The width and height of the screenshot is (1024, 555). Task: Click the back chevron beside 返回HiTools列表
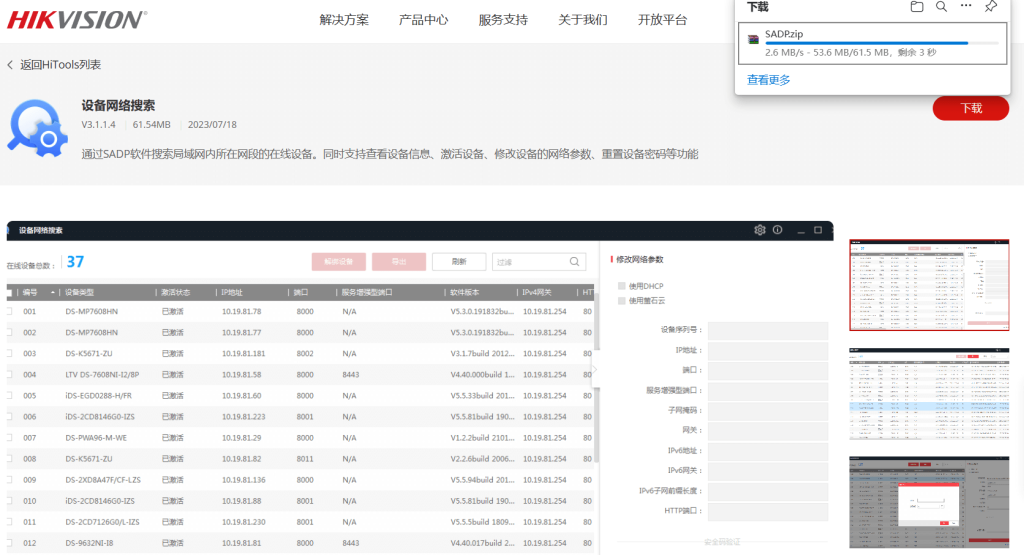[x=10, y=65]
